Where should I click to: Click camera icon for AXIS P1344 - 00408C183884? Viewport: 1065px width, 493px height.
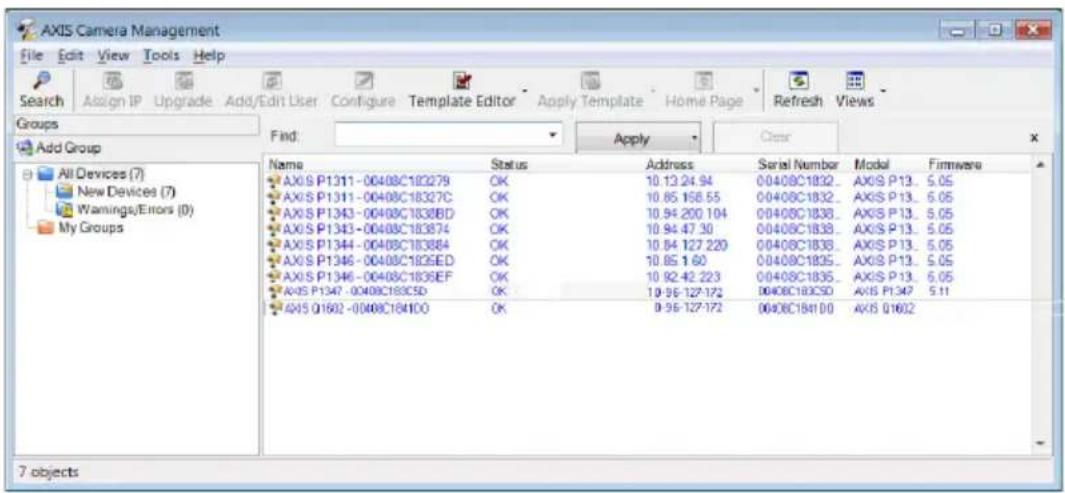(275, 244)
